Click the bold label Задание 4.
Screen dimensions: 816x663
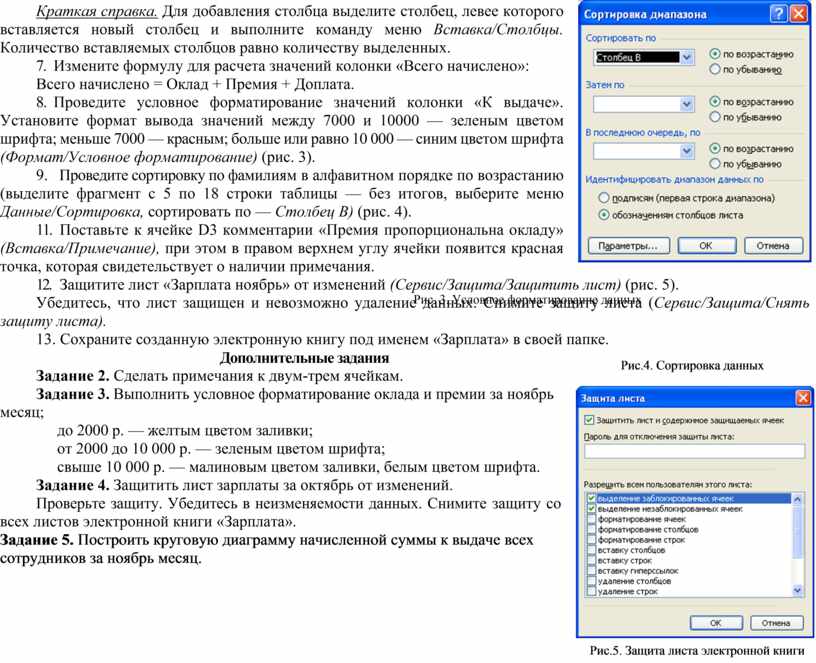[x=72, y=485]
